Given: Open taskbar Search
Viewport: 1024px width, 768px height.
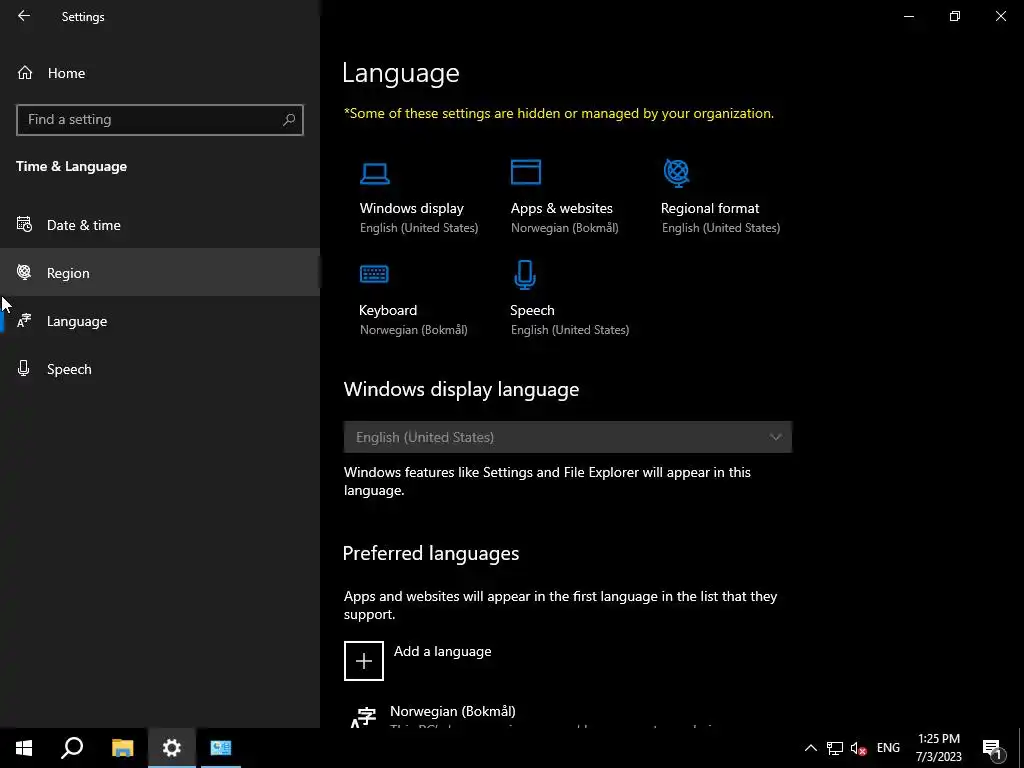Looking at the screenshot, I should click(72, 748).
